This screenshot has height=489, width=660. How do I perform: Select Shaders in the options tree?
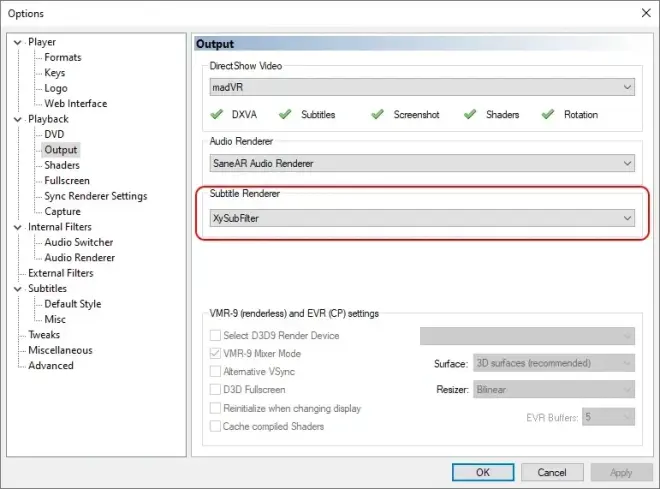(x=62, y=165)
